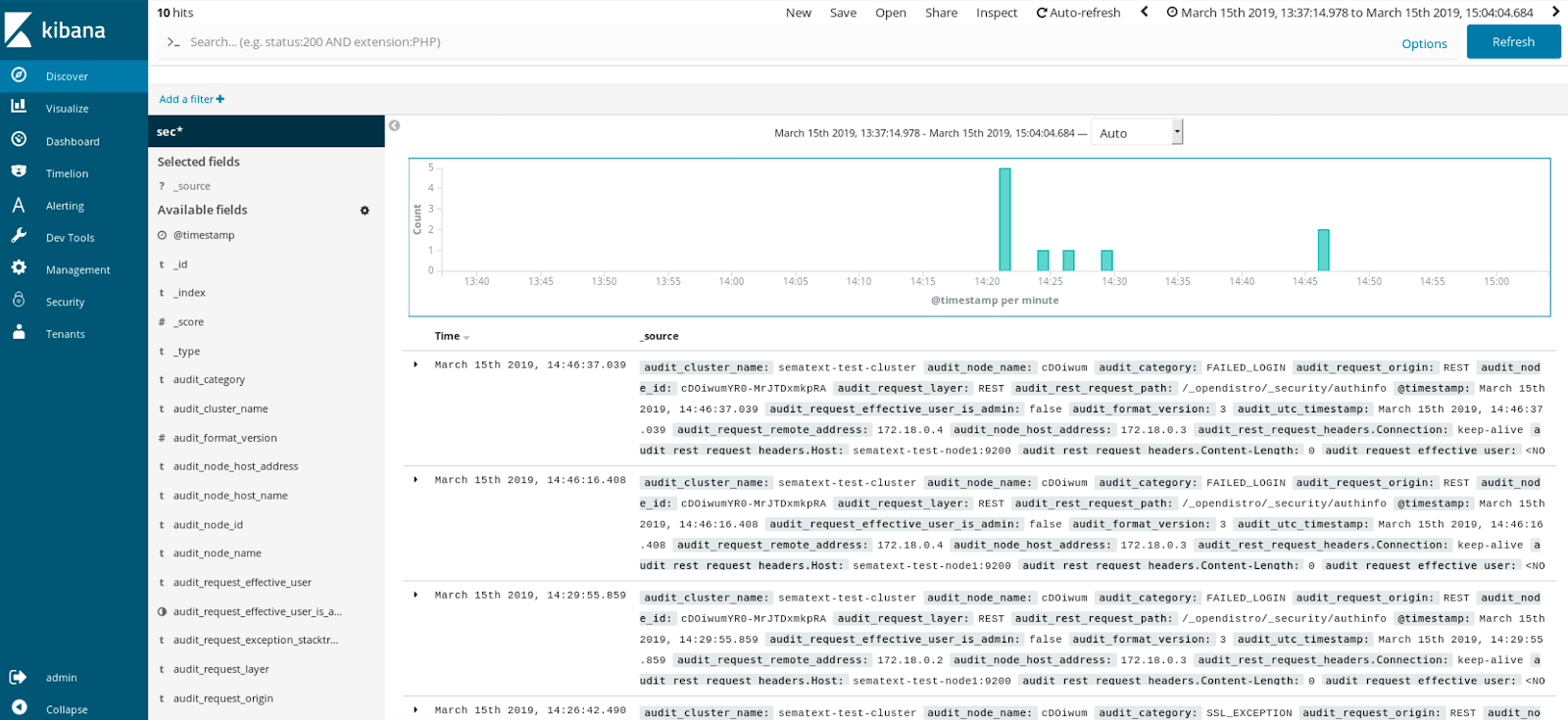Open the sec* index pattern selector
This screenshot has width=1568, height=720.
[x=267, y=131]
